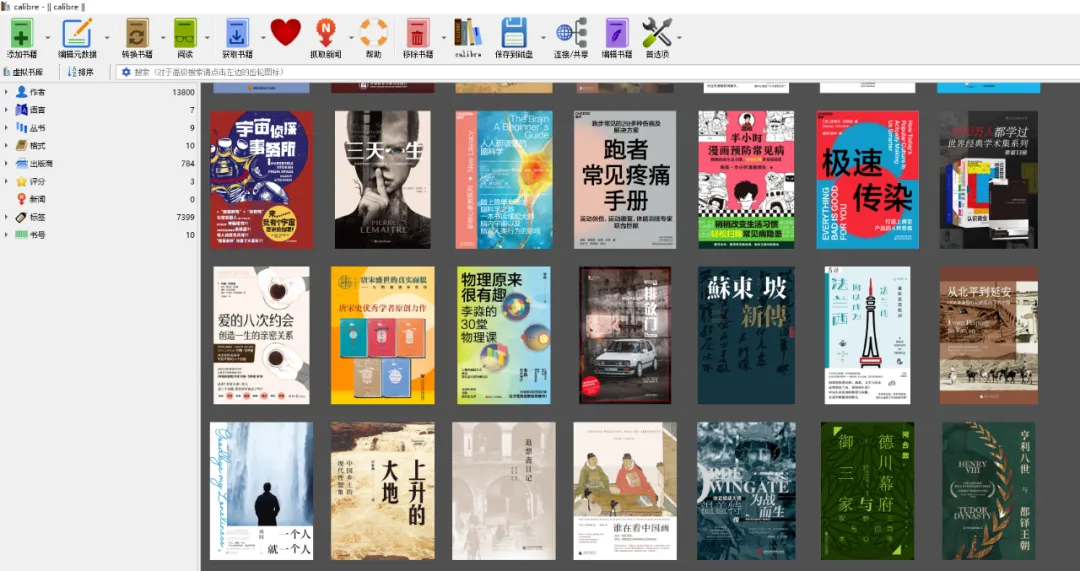
Task: Select 德川幕府与御三家 green cover
Action: (867, 491)
